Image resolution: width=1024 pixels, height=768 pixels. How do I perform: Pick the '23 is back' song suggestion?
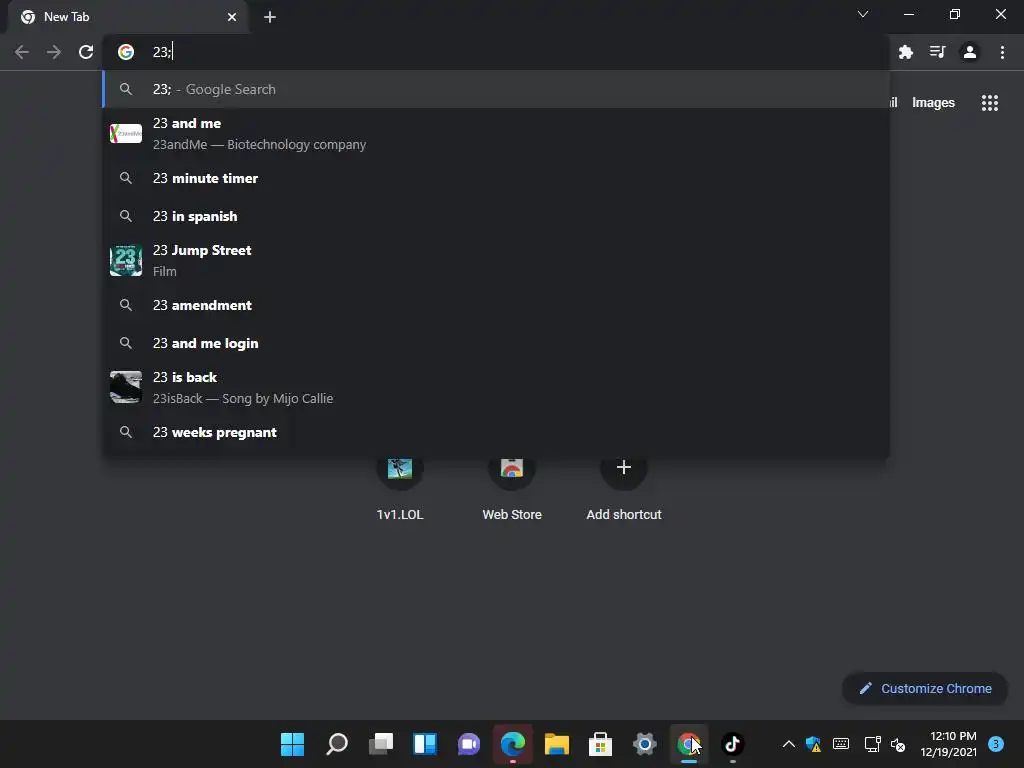(496, 387)
